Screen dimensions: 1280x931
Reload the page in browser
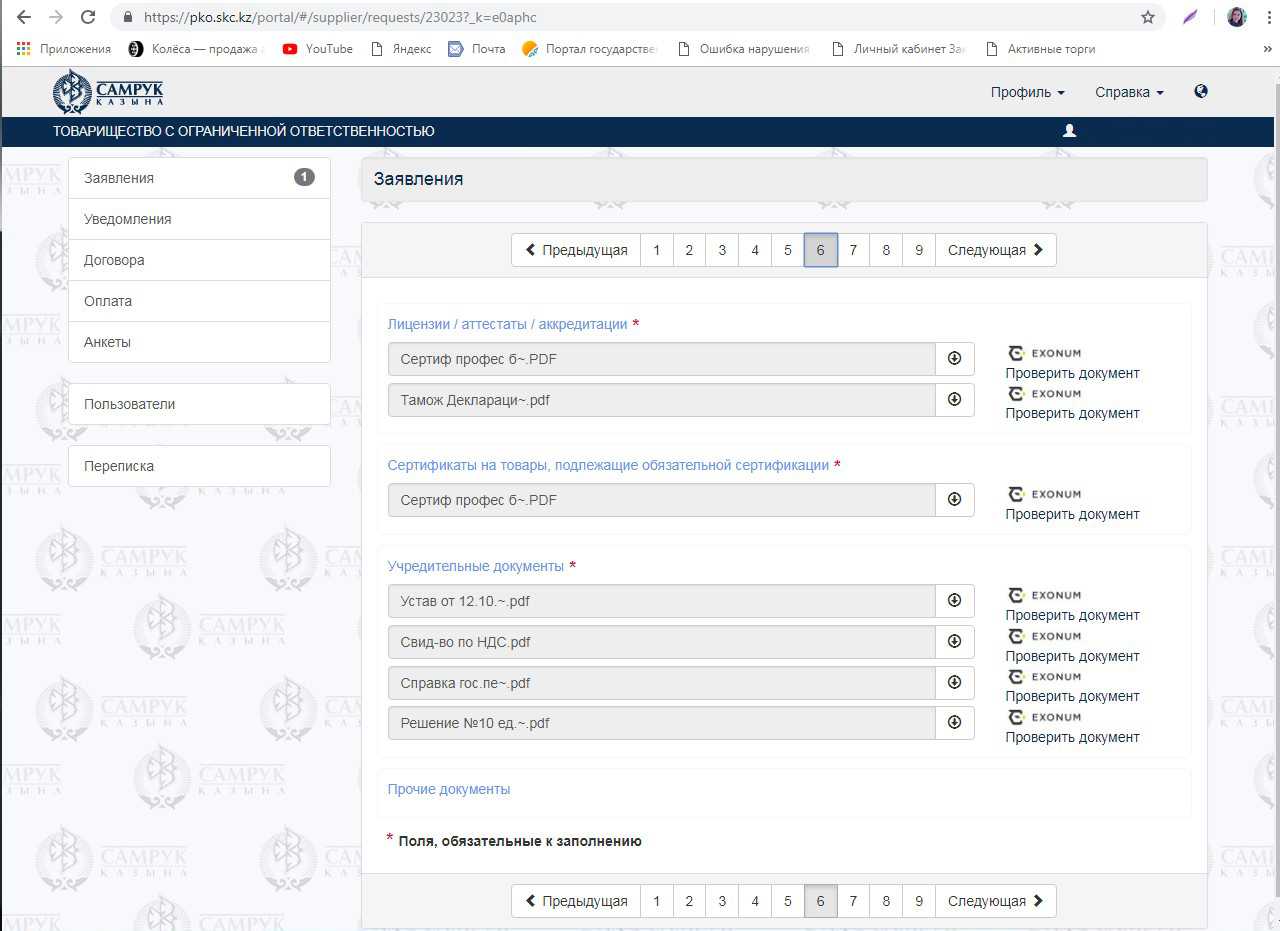coord(88,17)
